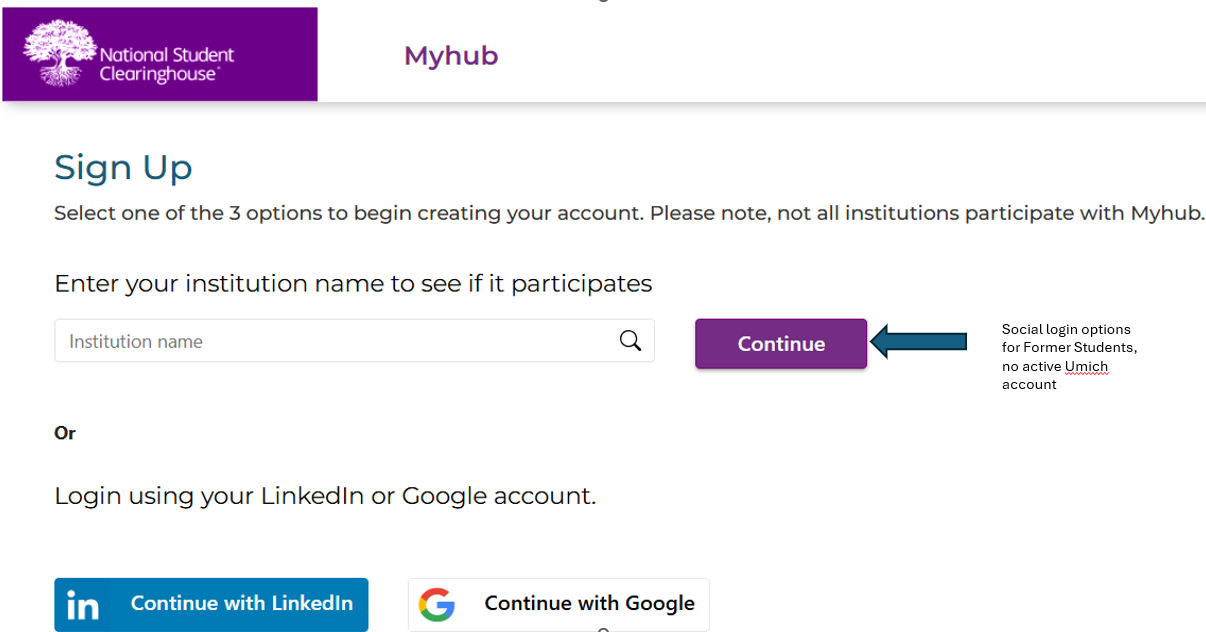The image size is (1206, 632).
Task: Click the LinkedIn "in" logo icon
Action: coord(82,605)
